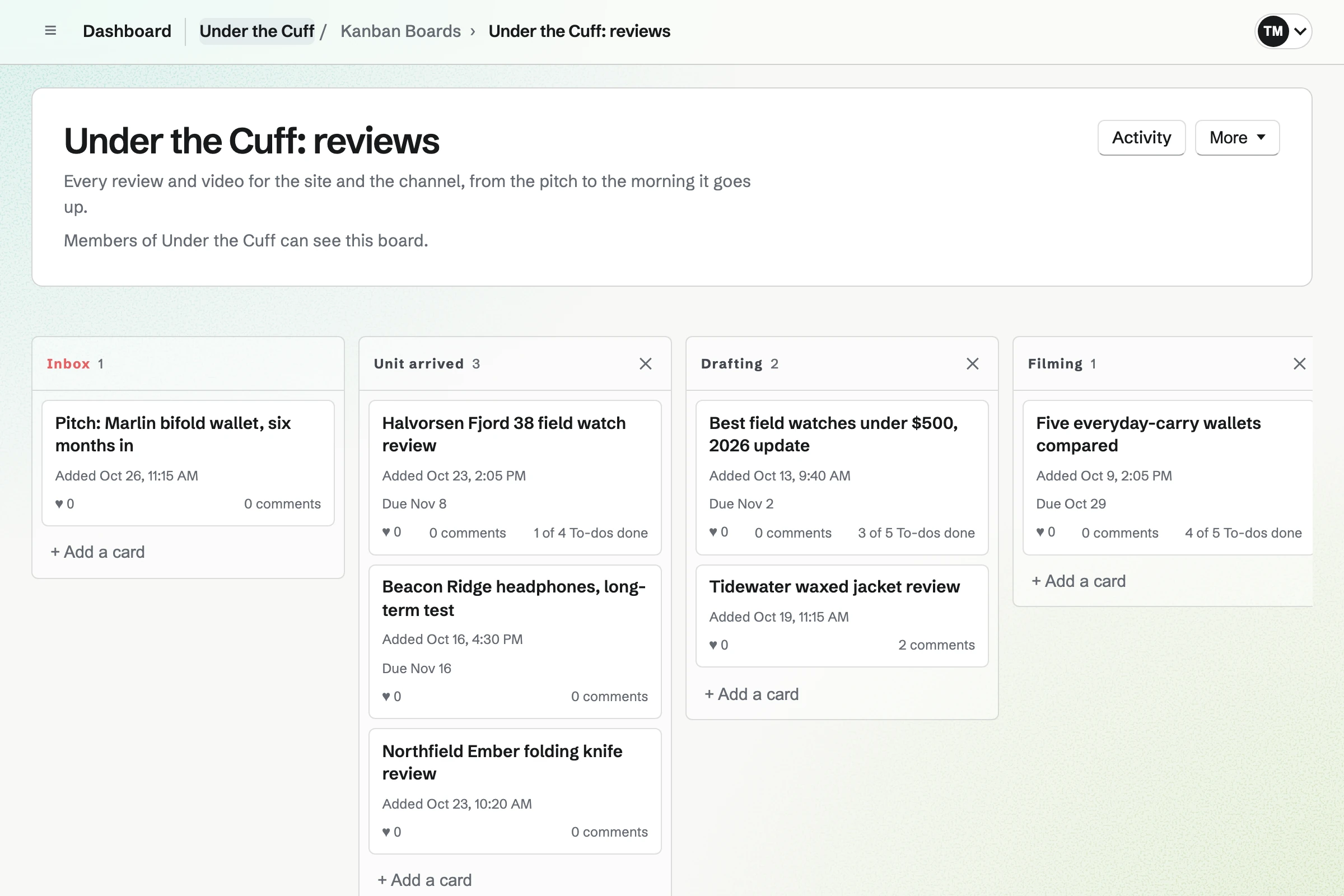Image resolution: width=1344 pixels, height=896 pixels.
Task: Click the 'Due Nov 16' date
Action: point(417,669)
